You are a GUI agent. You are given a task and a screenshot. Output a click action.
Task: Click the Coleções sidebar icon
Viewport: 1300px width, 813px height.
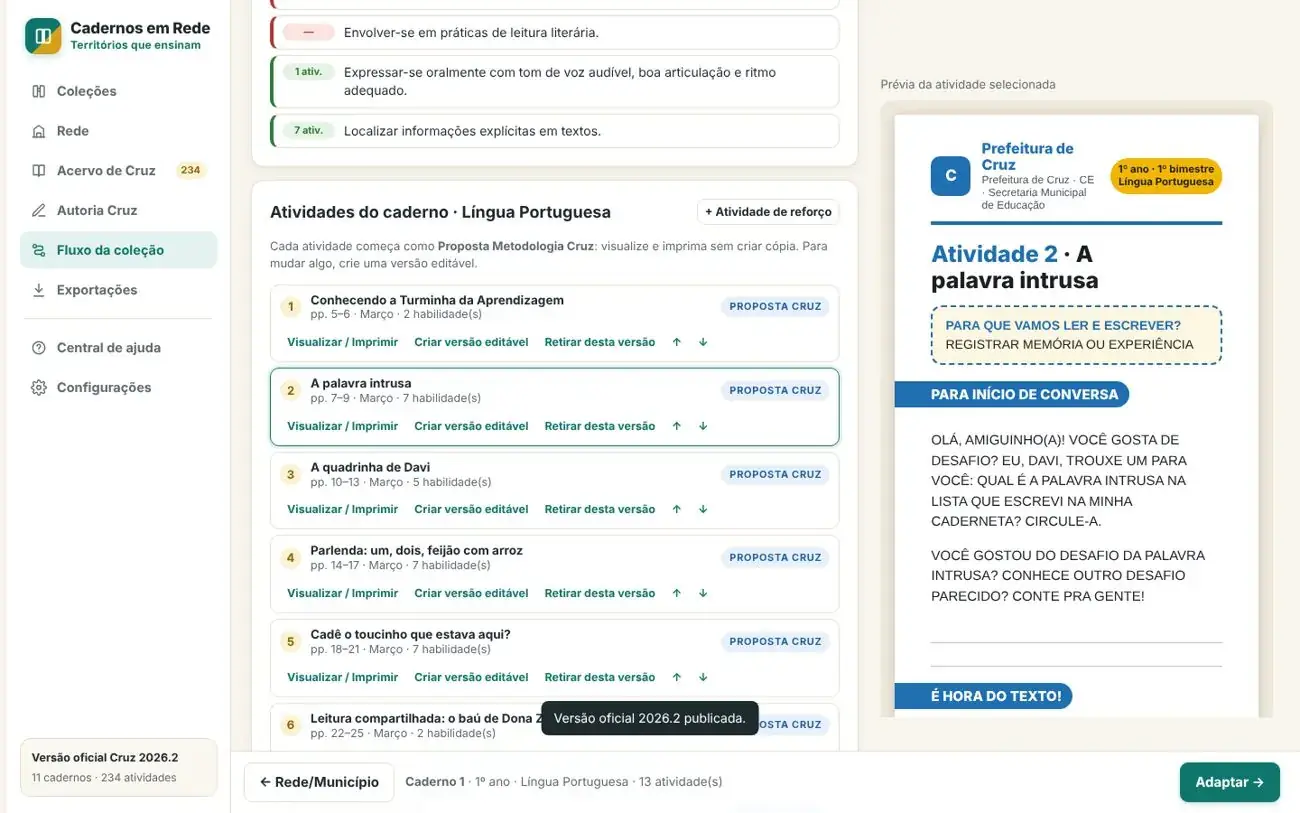click(39, 91)
